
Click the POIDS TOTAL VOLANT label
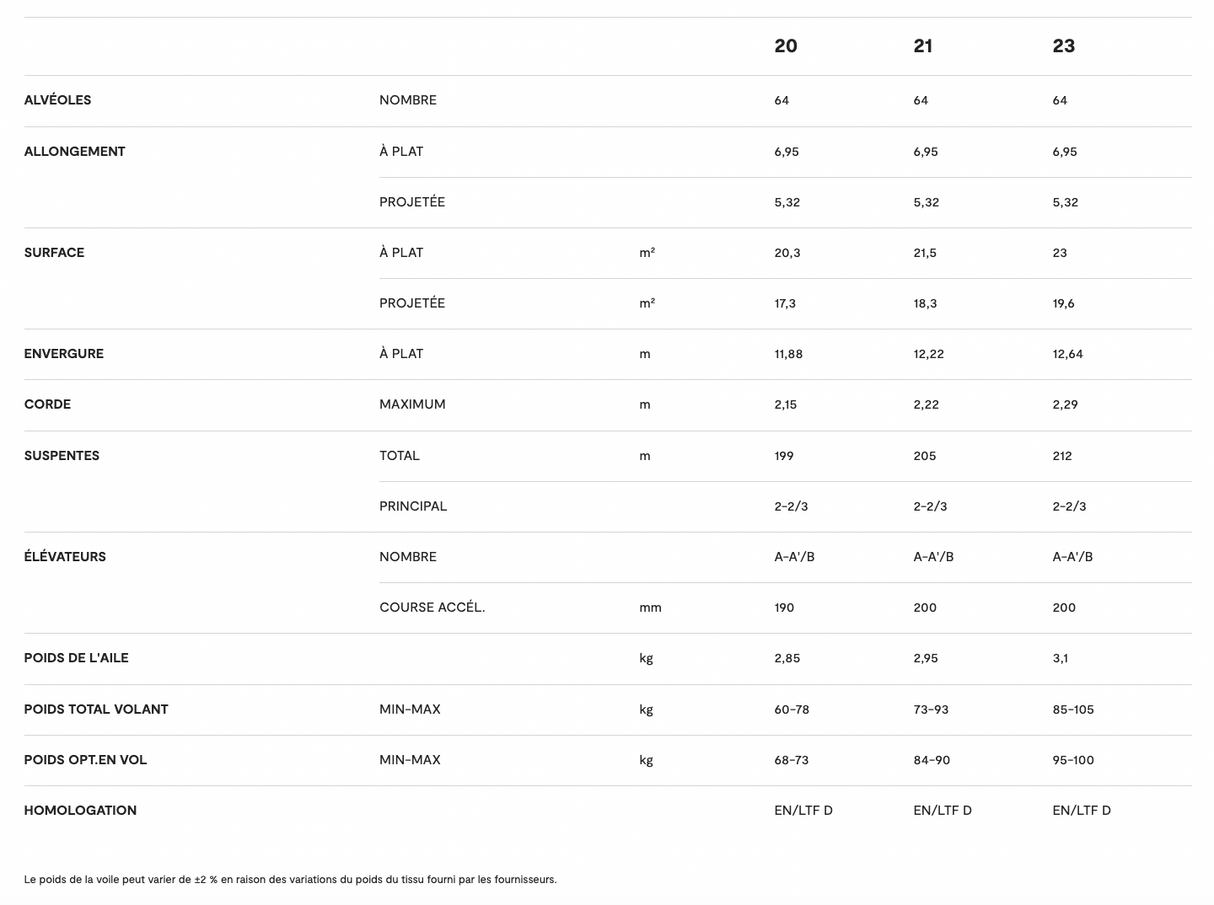click(x=96, y=709)
